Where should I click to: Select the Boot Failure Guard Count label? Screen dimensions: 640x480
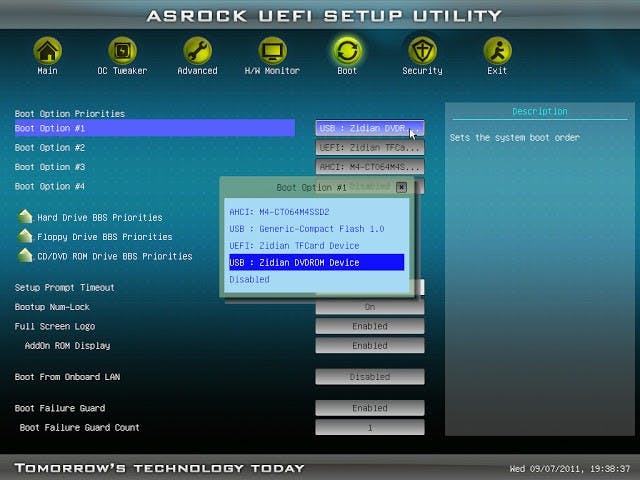80,427
